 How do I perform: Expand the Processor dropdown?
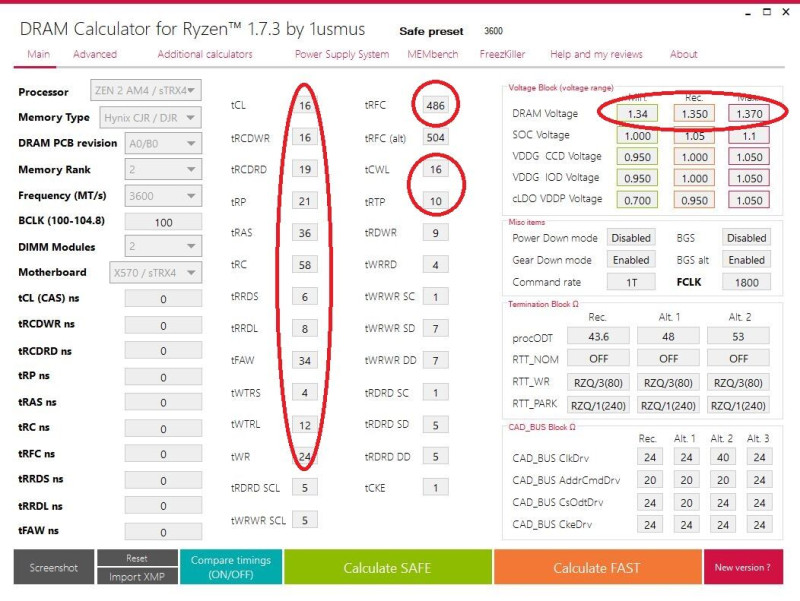[x=145, y=90]
